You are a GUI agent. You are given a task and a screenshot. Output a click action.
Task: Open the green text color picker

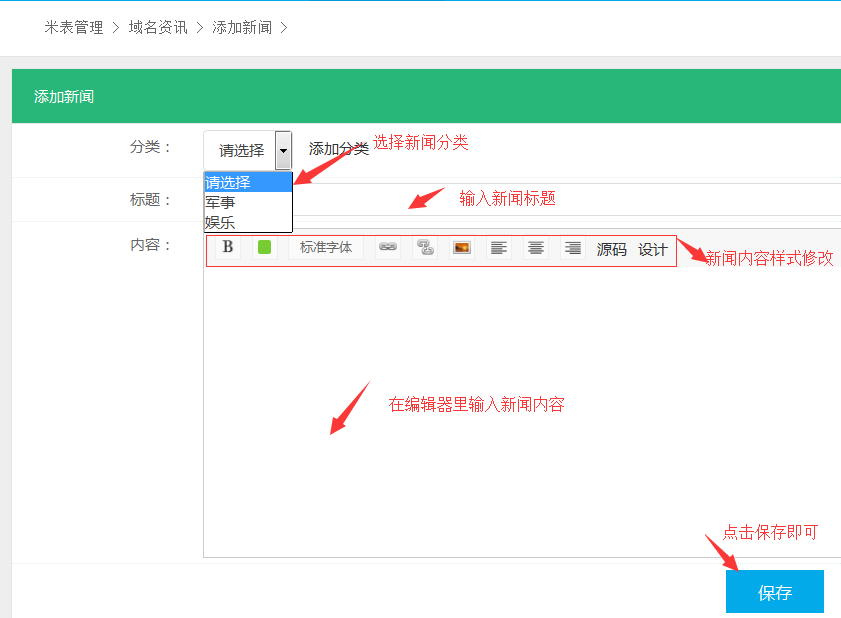(264, 247)
